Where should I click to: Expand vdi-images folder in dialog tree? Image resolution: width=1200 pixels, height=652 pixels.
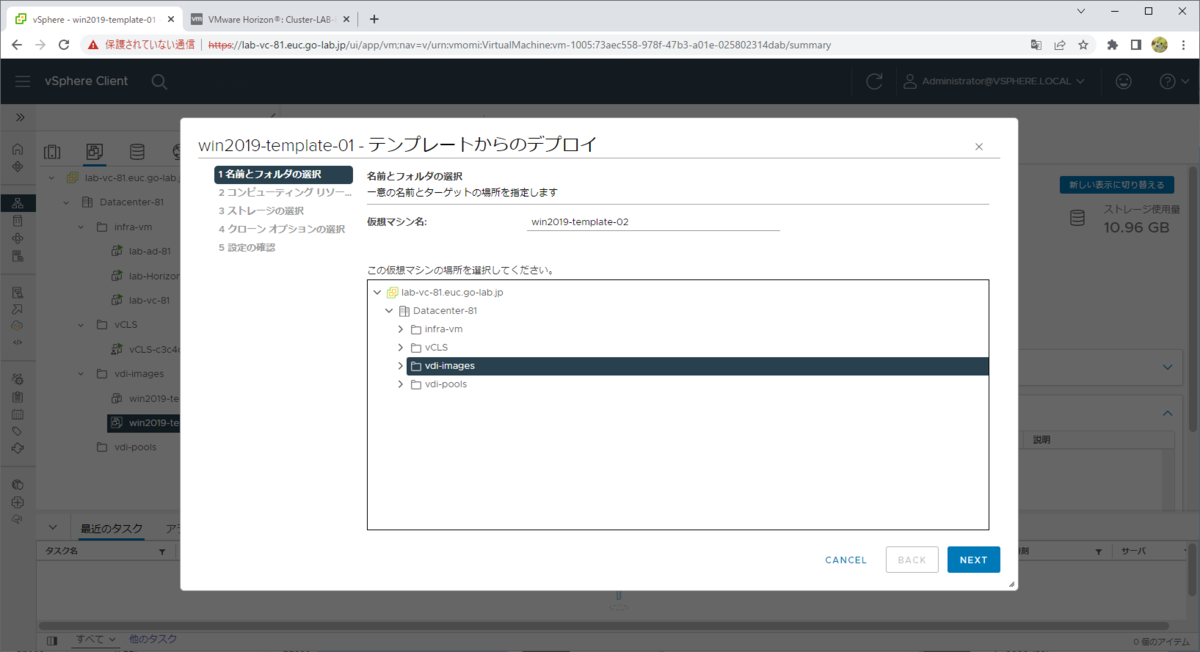click(401, 366)
